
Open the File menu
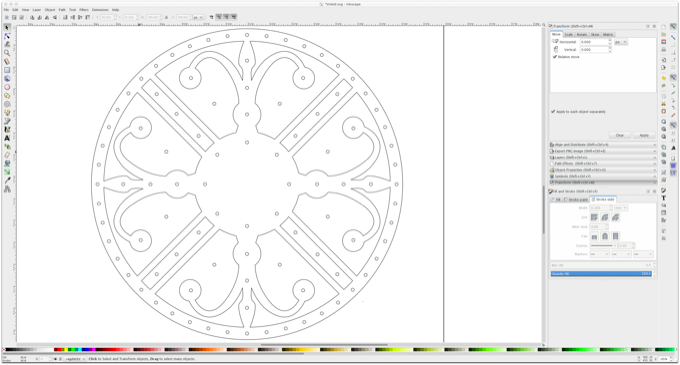(x=6, y=10)
